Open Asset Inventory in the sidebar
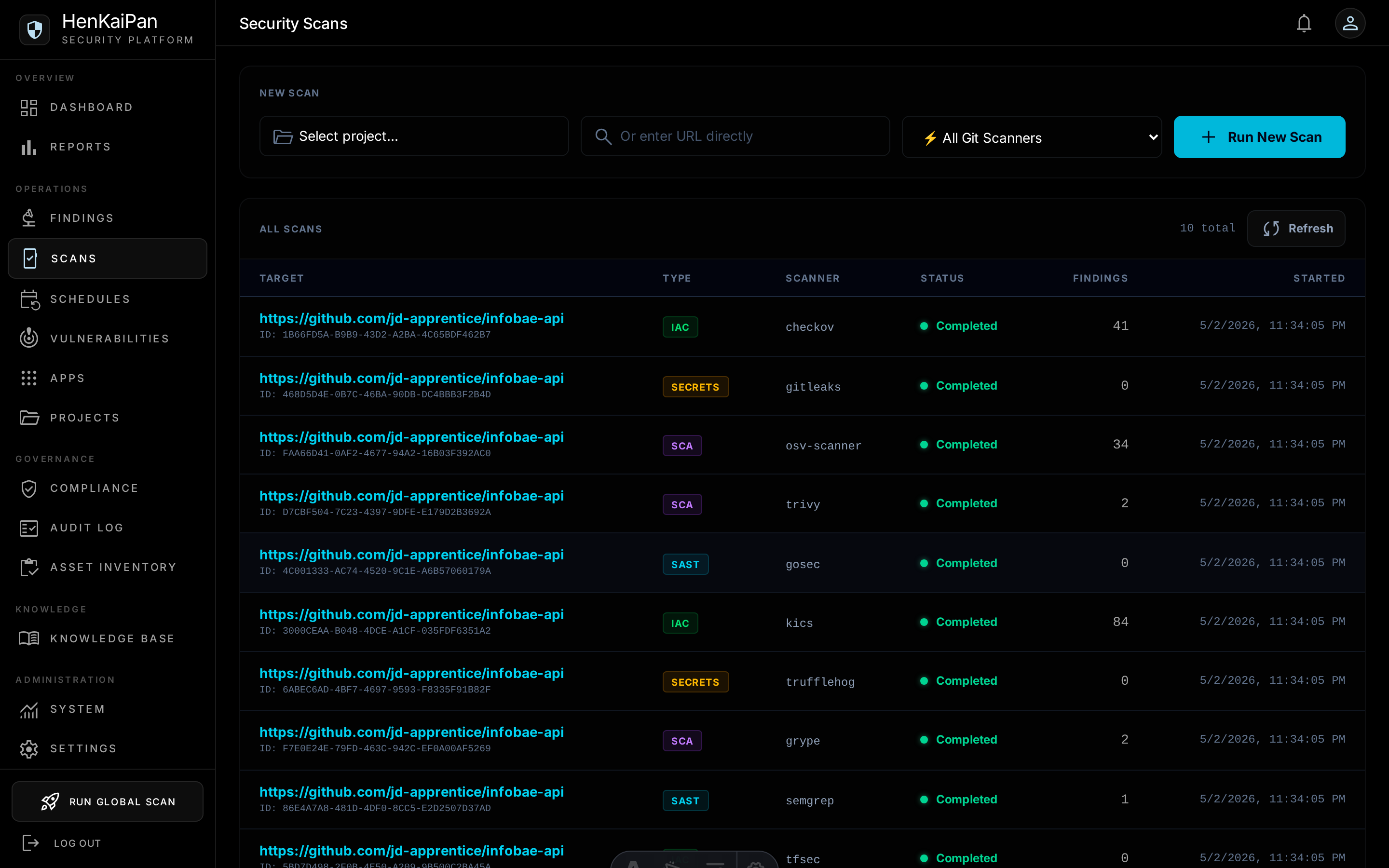The image size is (1389, 868). (x=108, y=567)
